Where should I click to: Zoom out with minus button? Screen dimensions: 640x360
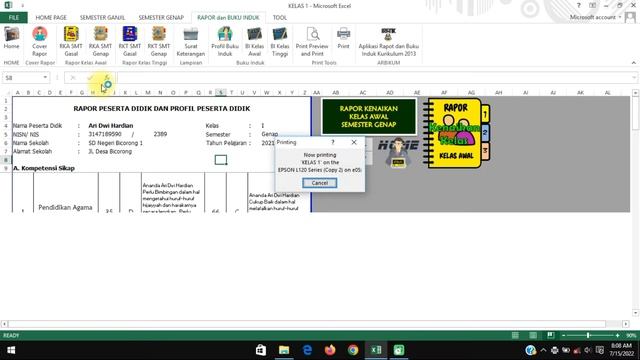click(563, 335)
